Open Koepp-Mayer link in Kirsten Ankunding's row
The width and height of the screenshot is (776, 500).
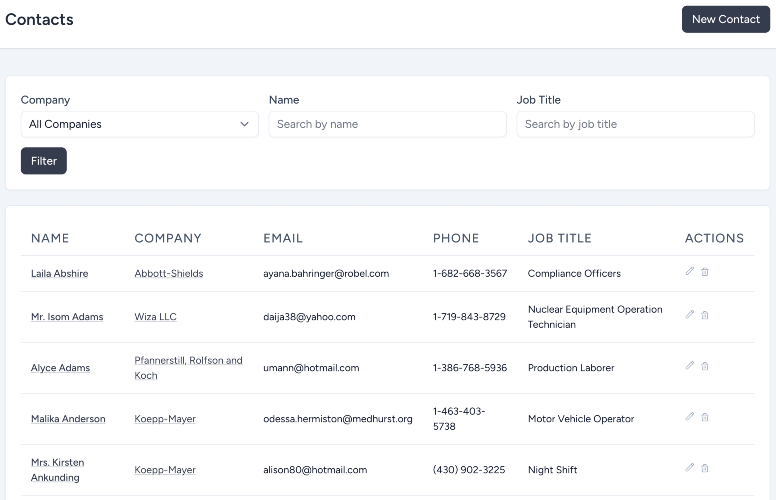click(165, 470)
